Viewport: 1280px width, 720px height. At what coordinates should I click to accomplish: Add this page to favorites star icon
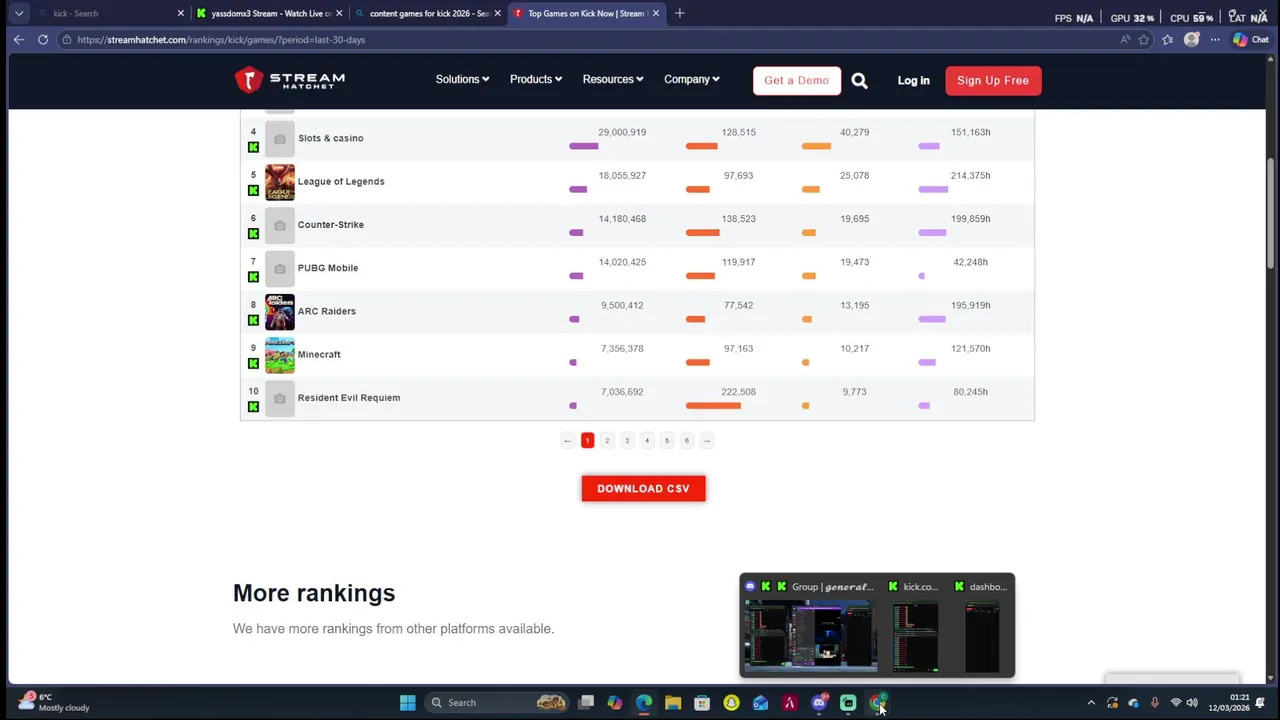pos(1144,40)
